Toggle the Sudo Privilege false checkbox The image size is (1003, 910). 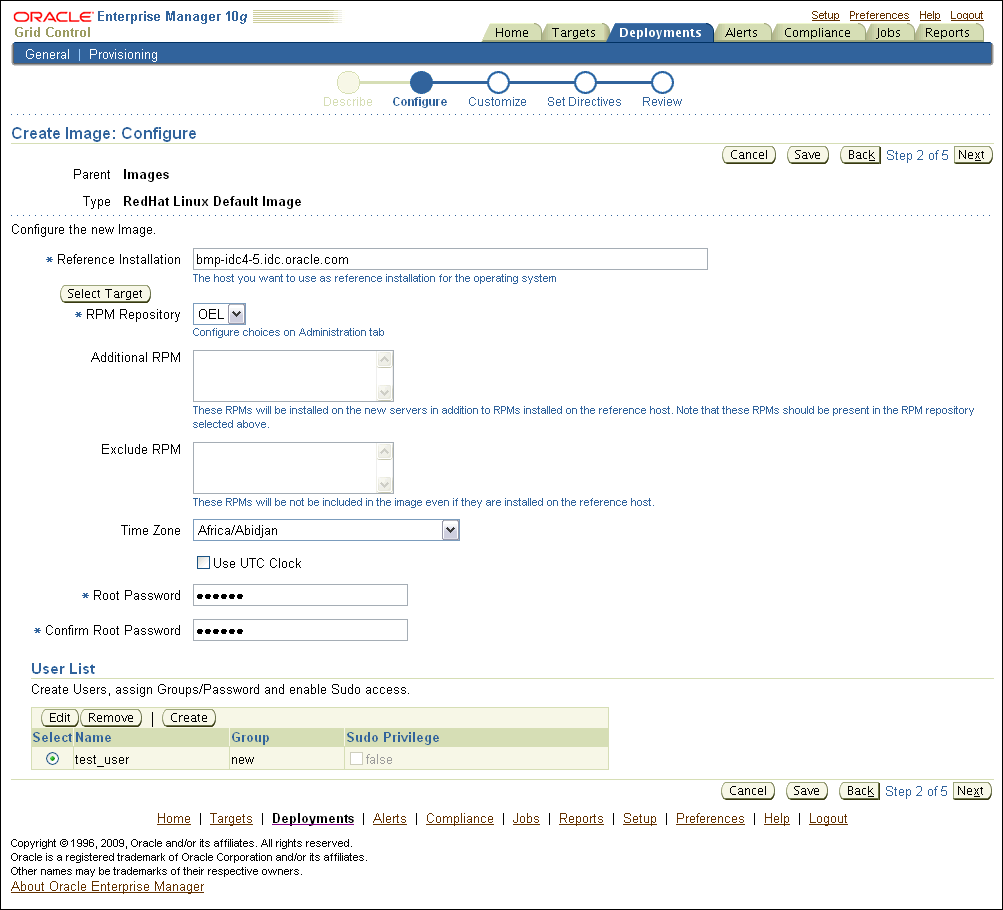pos(355,758)
